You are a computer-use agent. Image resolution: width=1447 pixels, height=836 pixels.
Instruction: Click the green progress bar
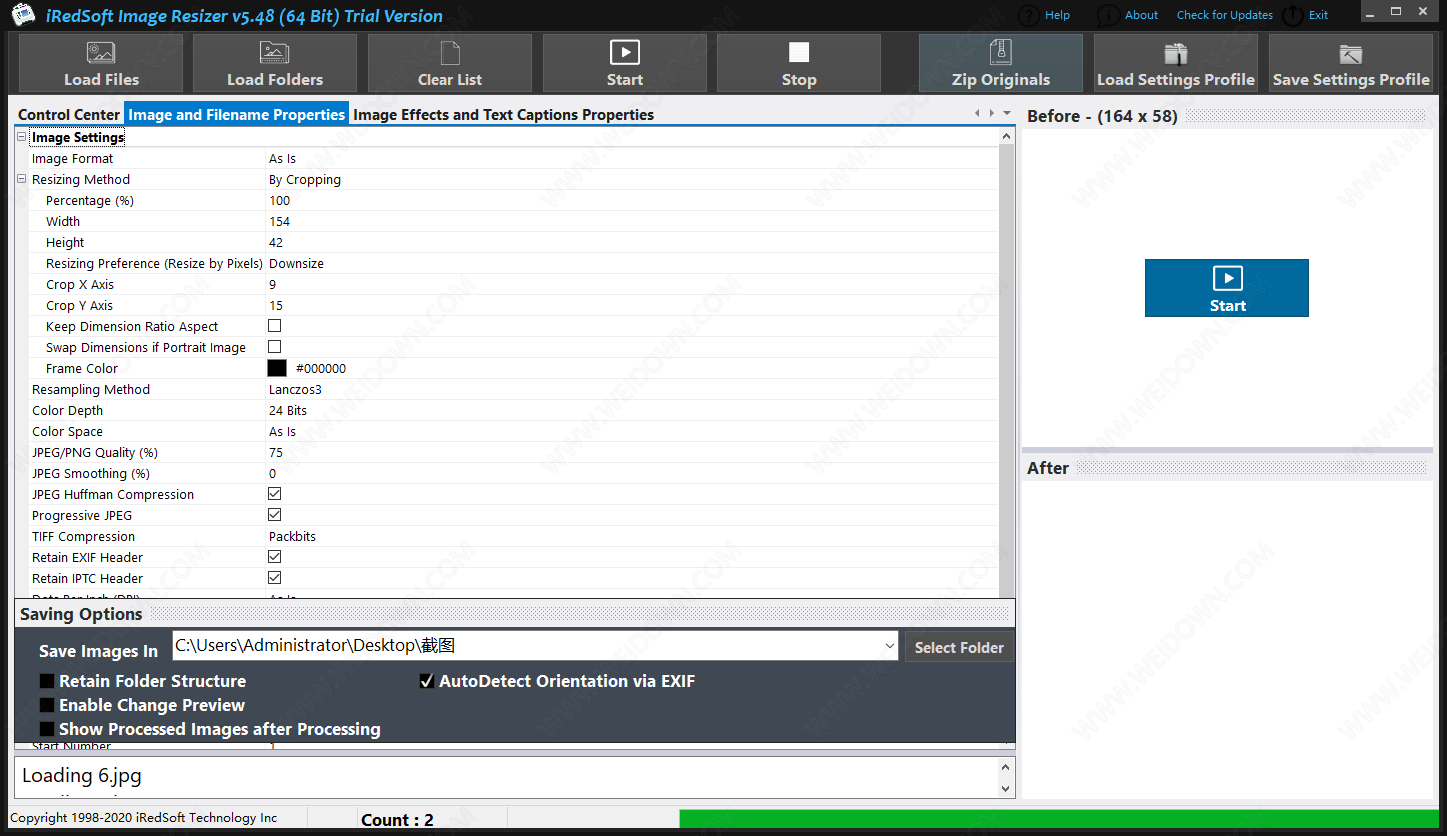pos(1060,819)
